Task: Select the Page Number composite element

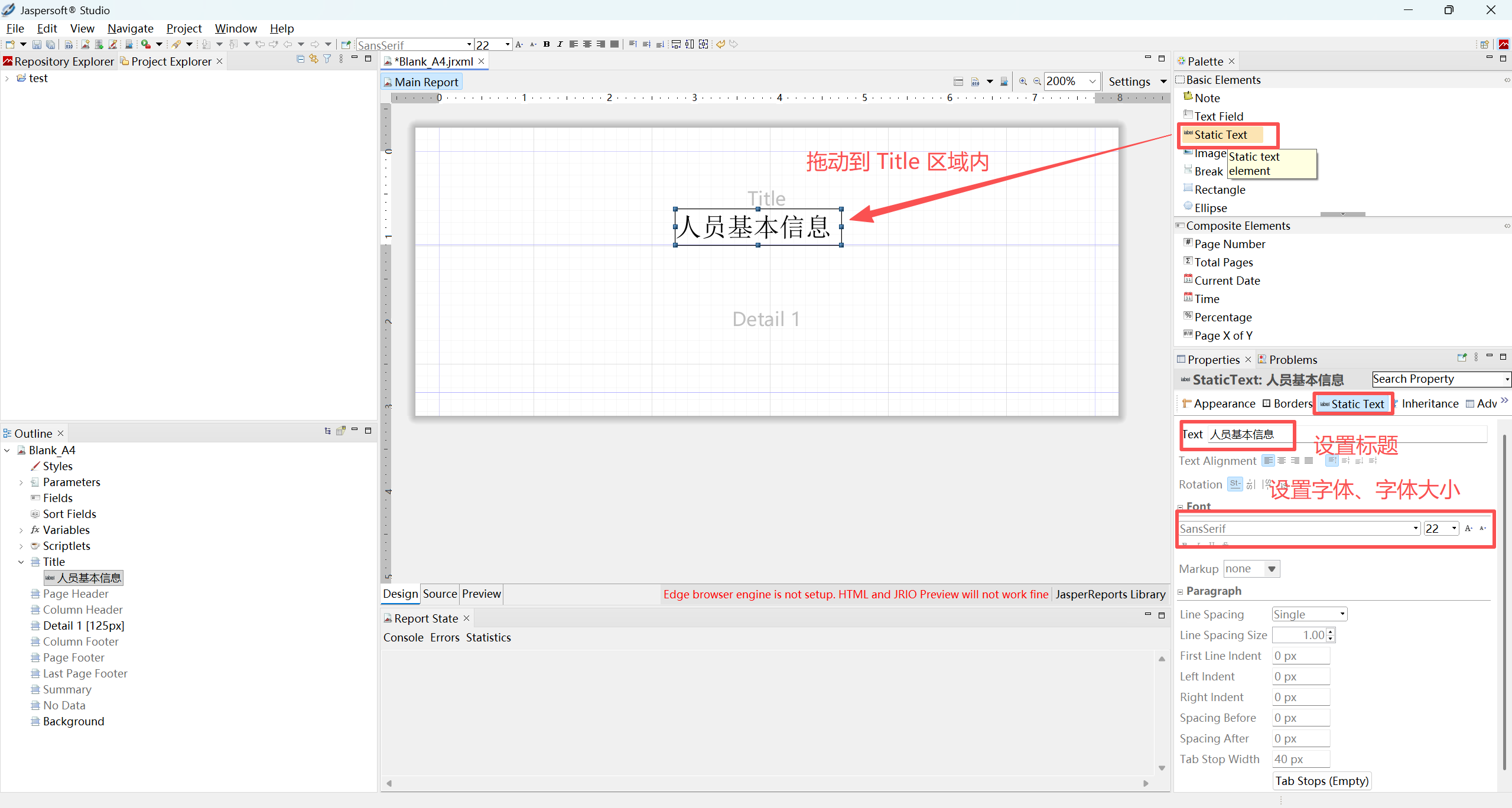Action: click(x=1229, y=244)
